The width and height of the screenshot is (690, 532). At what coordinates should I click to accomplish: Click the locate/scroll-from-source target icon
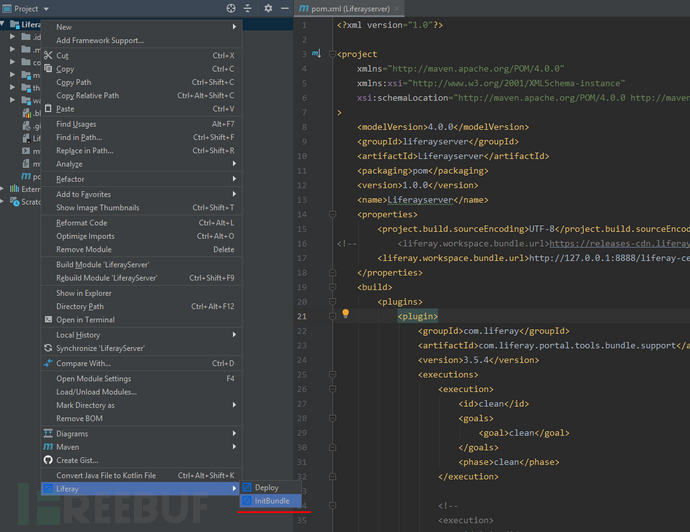231,8
